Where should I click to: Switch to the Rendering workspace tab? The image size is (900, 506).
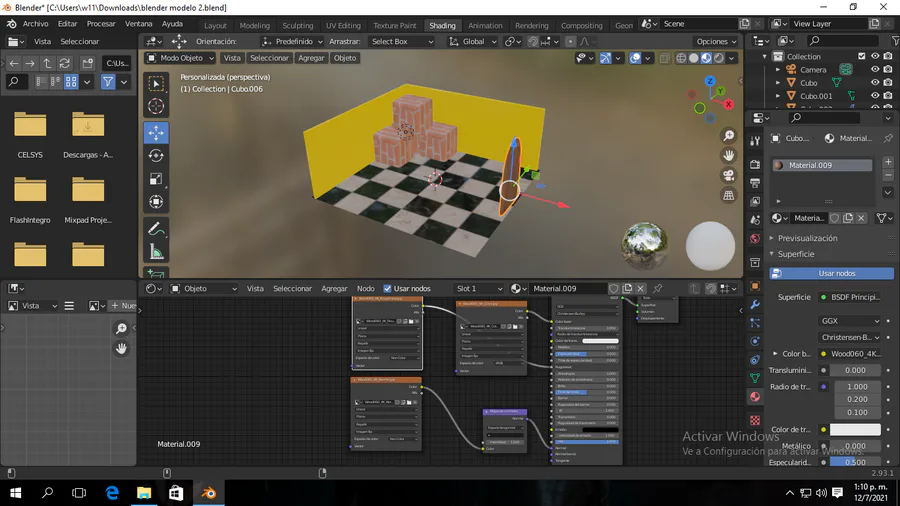coord(532,25)
